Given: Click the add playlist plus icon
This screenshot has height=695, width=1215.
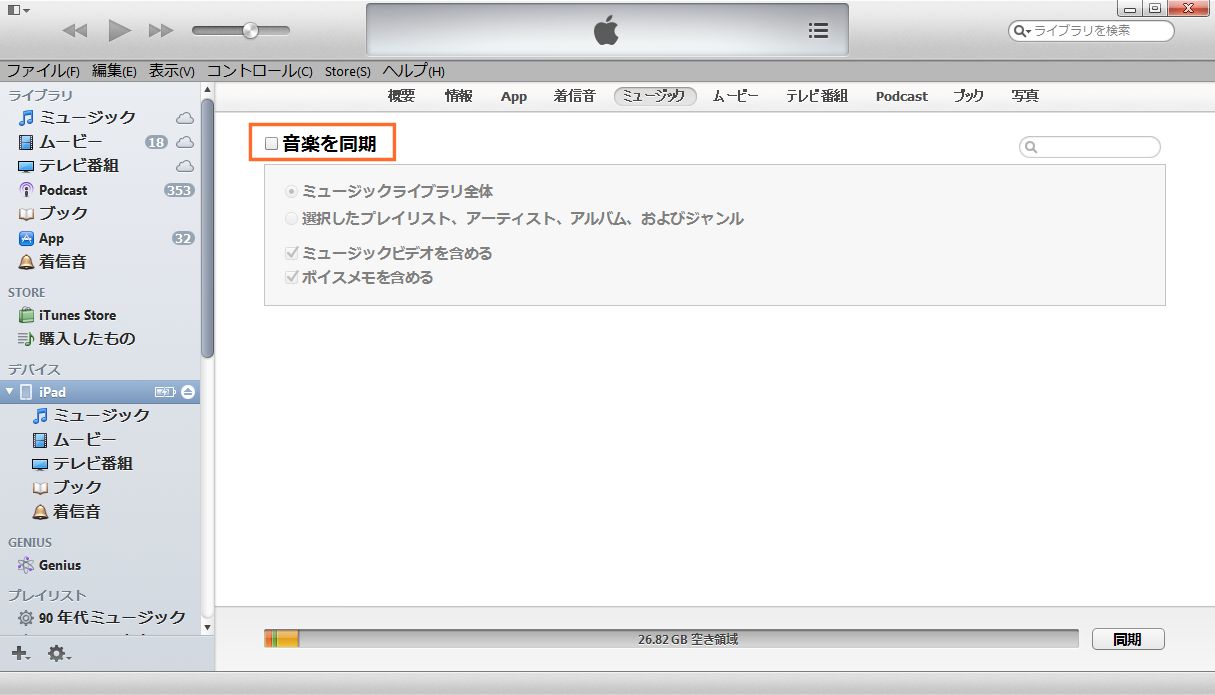Looking at the screenshot, I should click(20, 653).
